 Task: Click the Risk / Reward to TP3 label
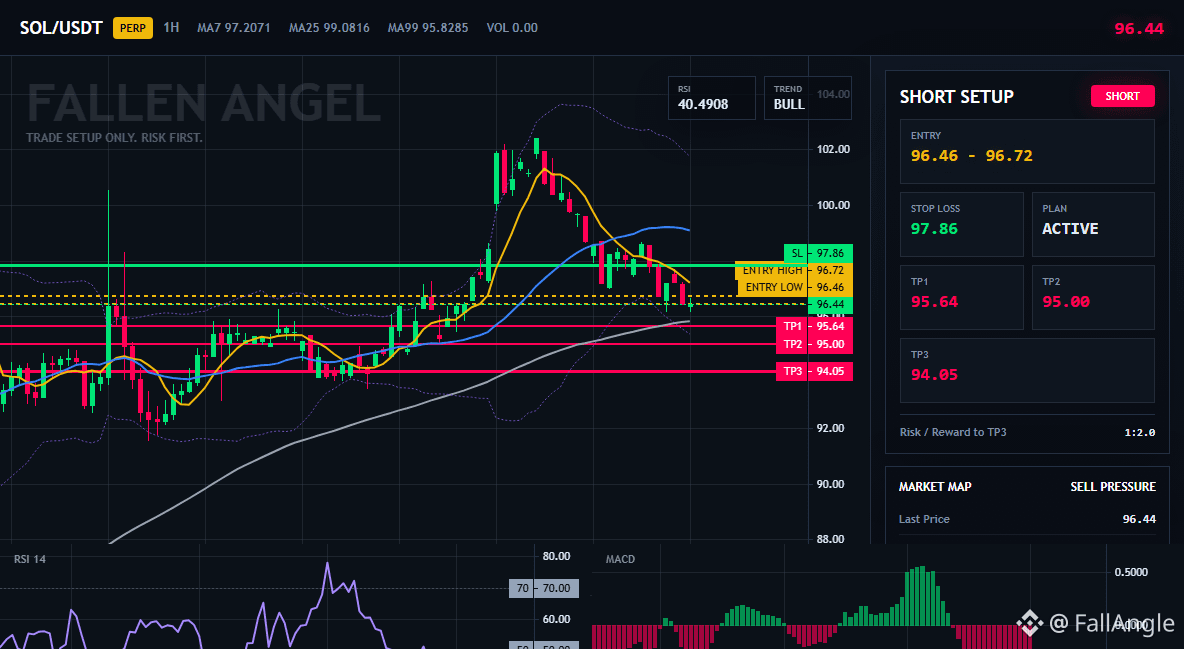[953, 432]
